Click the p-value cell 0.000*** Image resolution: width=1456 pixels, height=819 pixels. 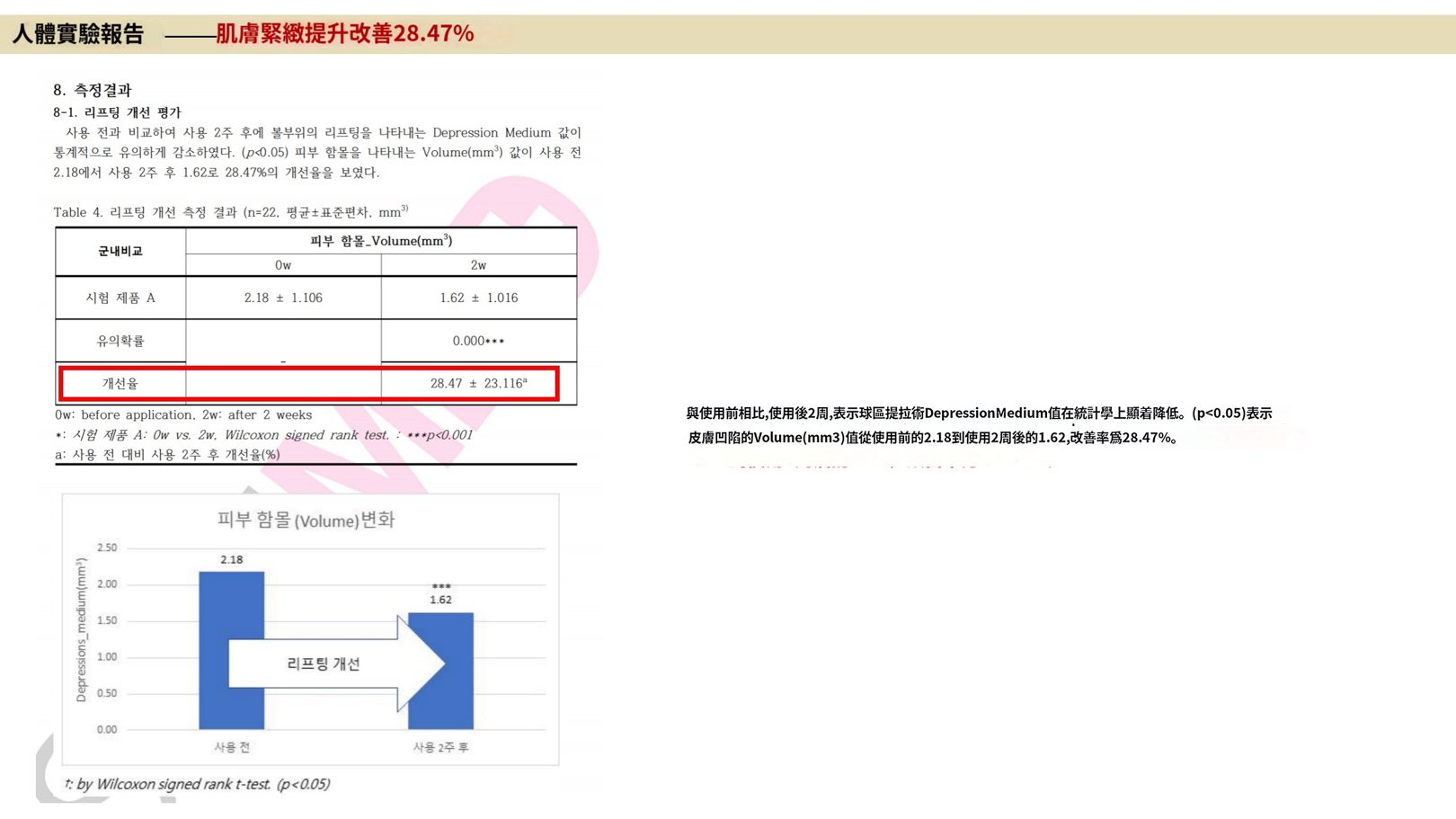click(x=478, y=341)
